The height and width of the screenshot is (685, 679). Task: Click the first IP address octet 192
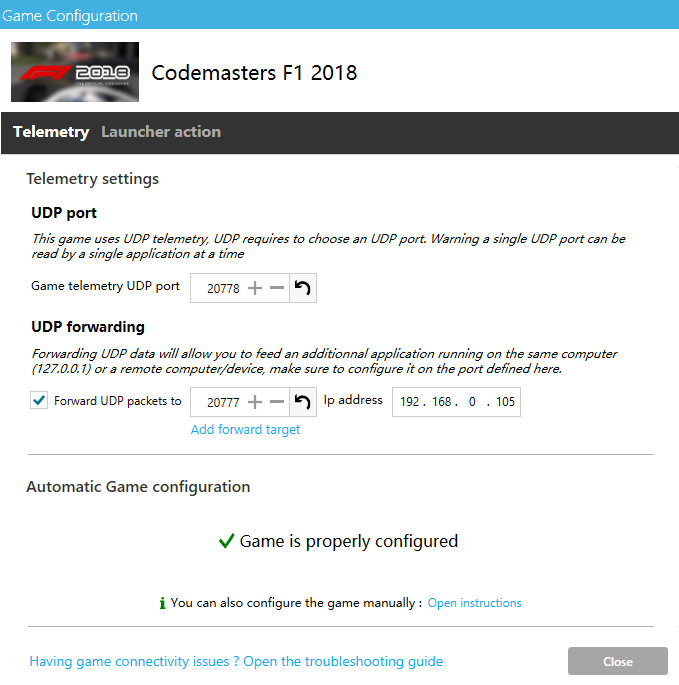pyautogui.click(x=409, y=401)
